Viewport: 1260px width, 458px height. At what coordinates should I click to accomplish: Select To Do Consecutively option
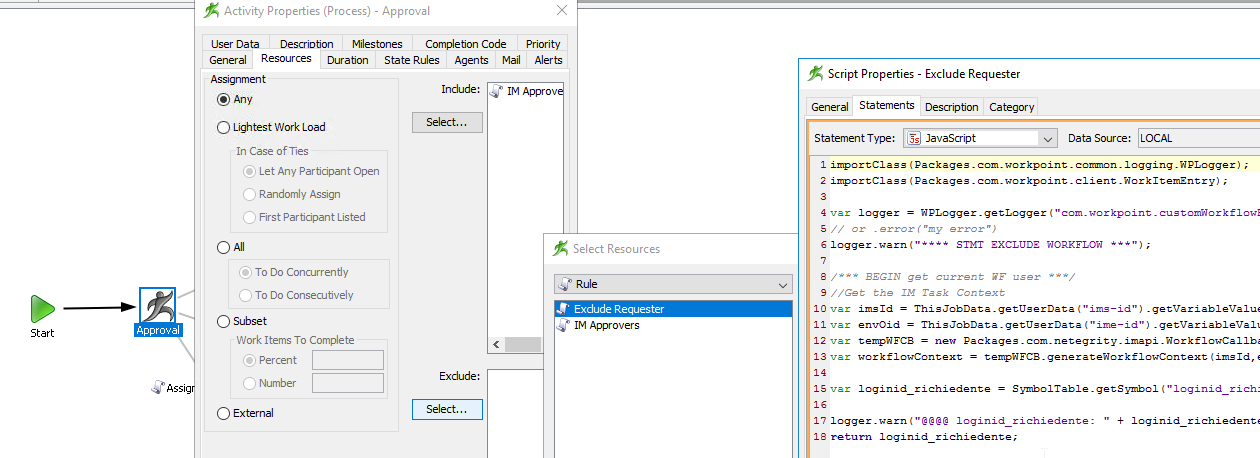pyautogui.click(x=245, y=295)
